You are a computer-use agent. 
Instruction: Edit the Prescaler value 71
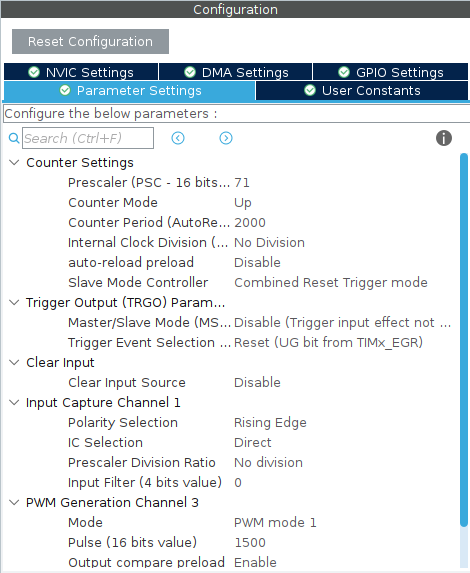(242, 182)
